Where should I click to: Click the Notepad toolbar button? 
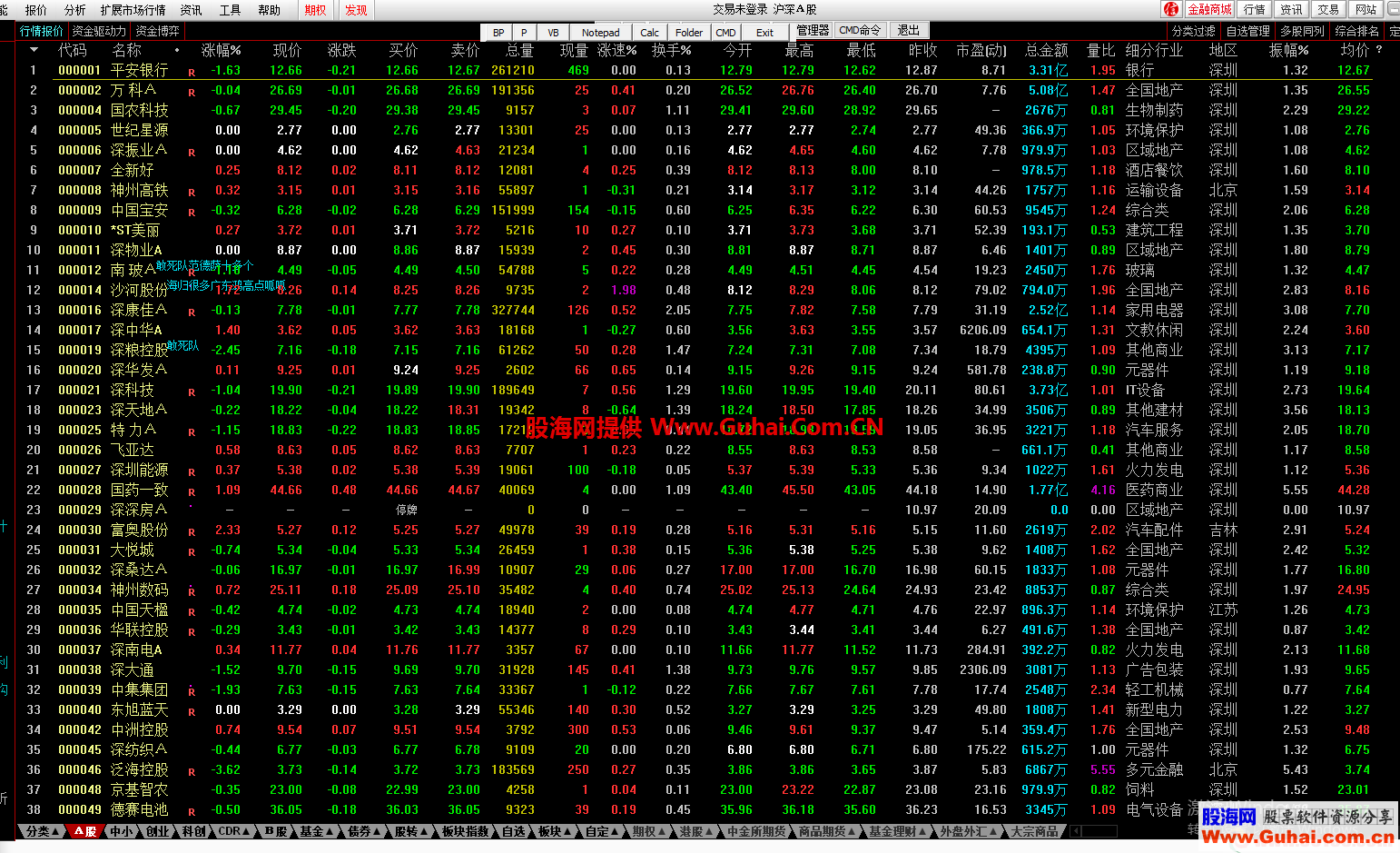point(601,32)
